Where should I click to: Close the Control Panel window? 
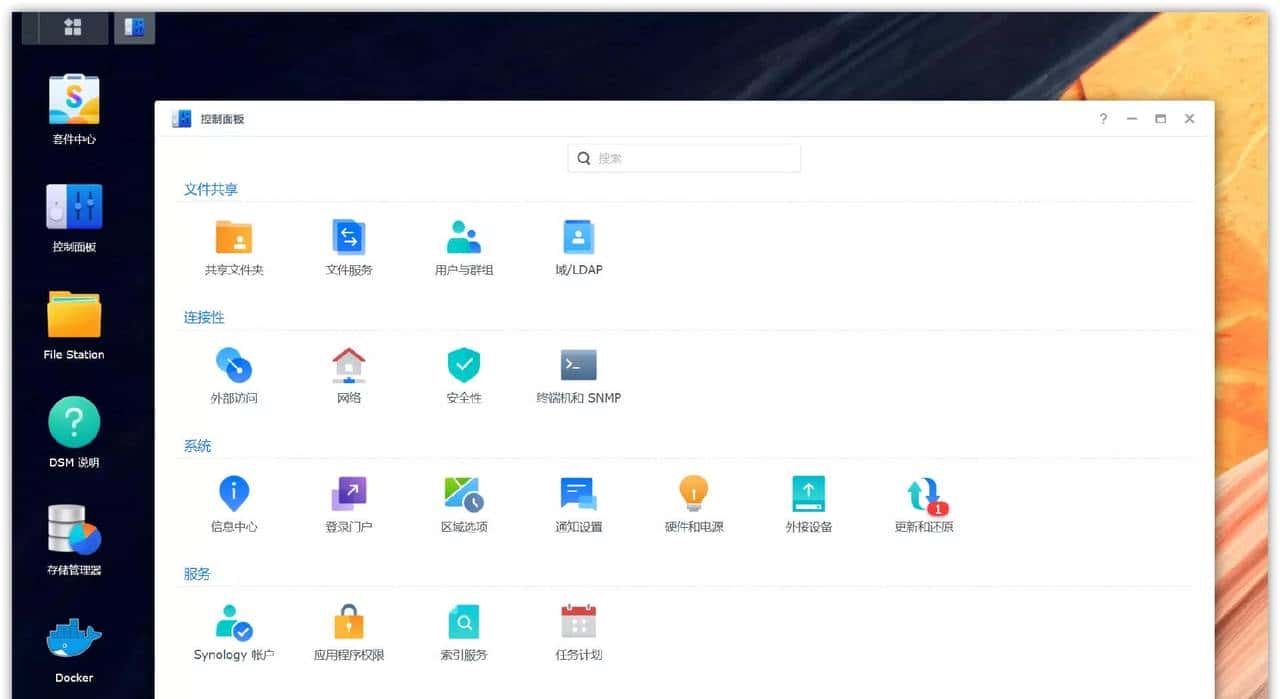(1189, 119)
